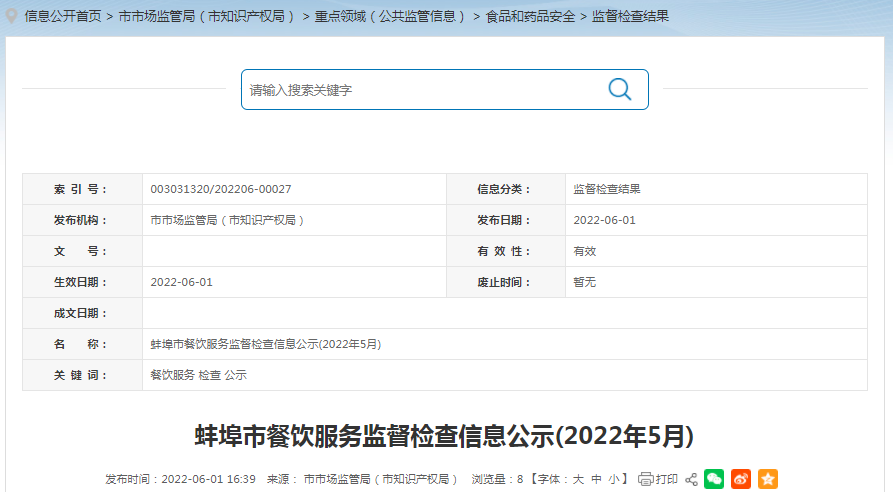The width and height of the screenshot is (893, 492).
Task: Click the orange star favorites icon
Action: click(767, 479)
